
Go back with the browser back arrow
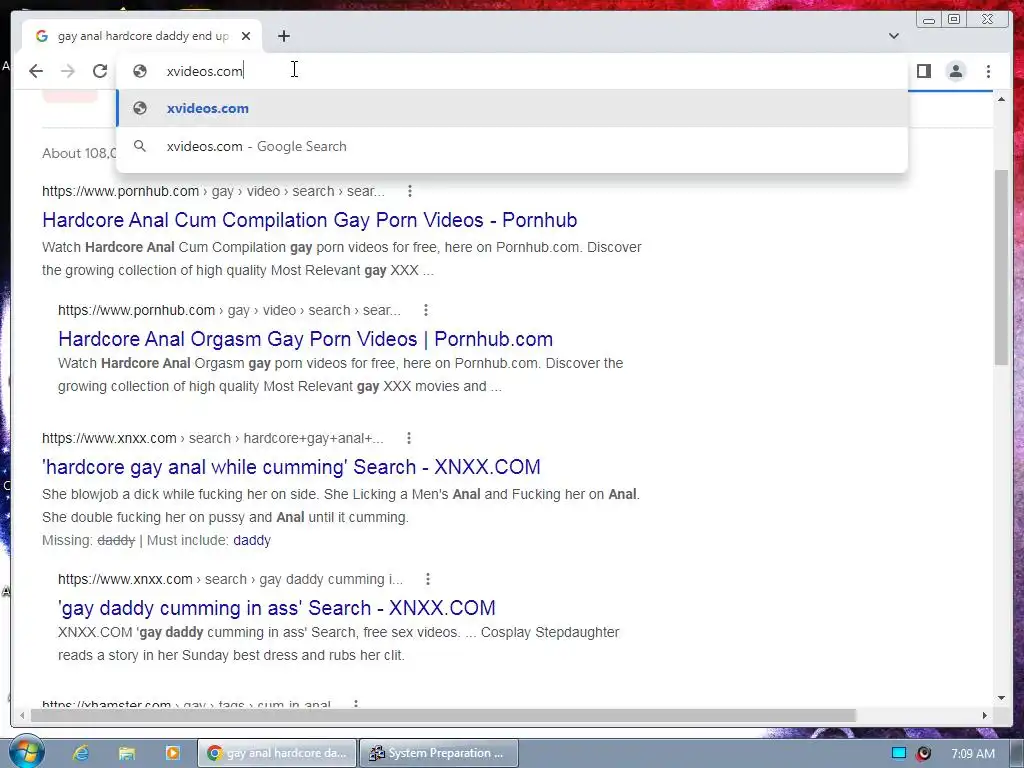pyautogui.click(x=36, y=71)
